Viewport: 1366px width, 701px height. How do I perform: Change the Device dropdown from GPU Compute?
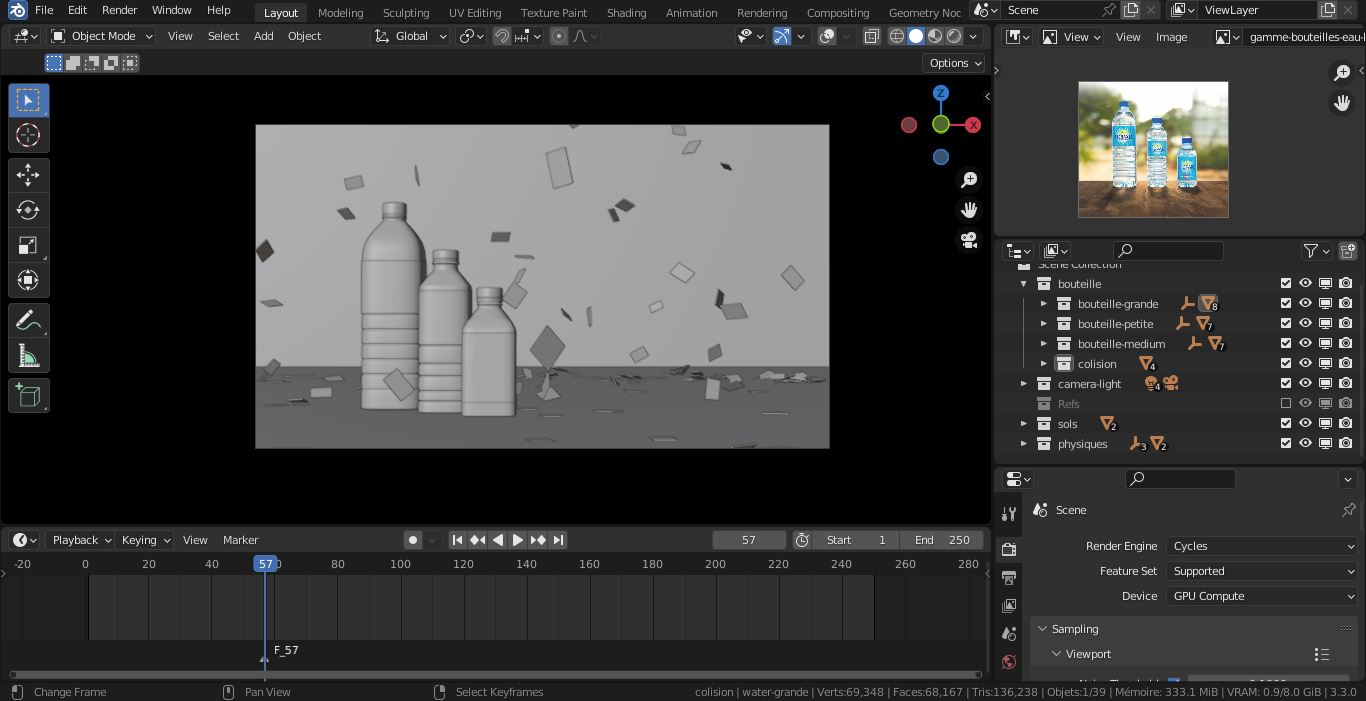click(x=1262, y=596)
